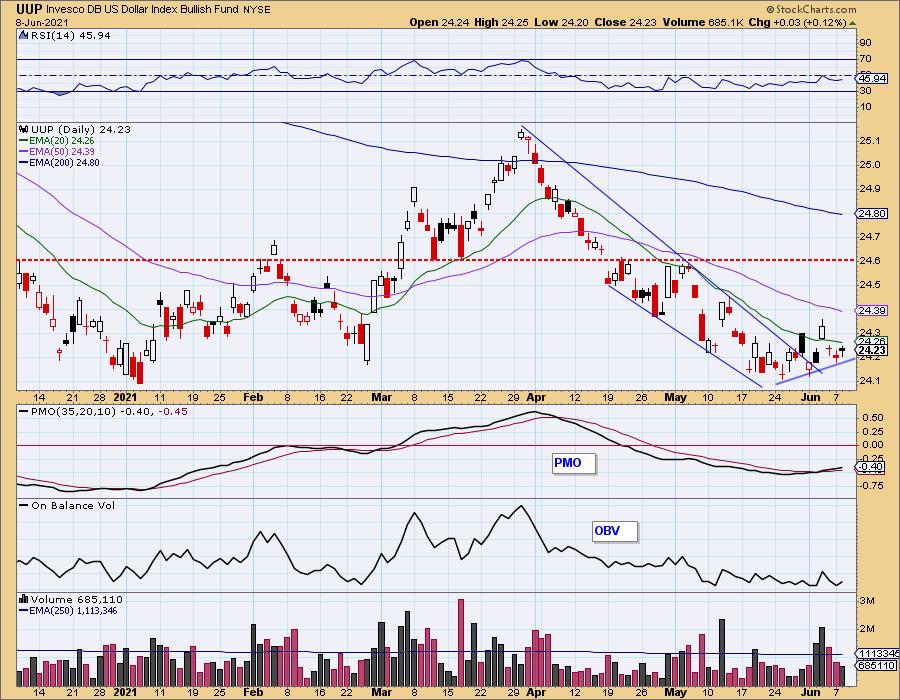Screen dimensions: 900x700
Task: Click the volume bars icon beside Volume 685,110
Action: click(24, 599)
